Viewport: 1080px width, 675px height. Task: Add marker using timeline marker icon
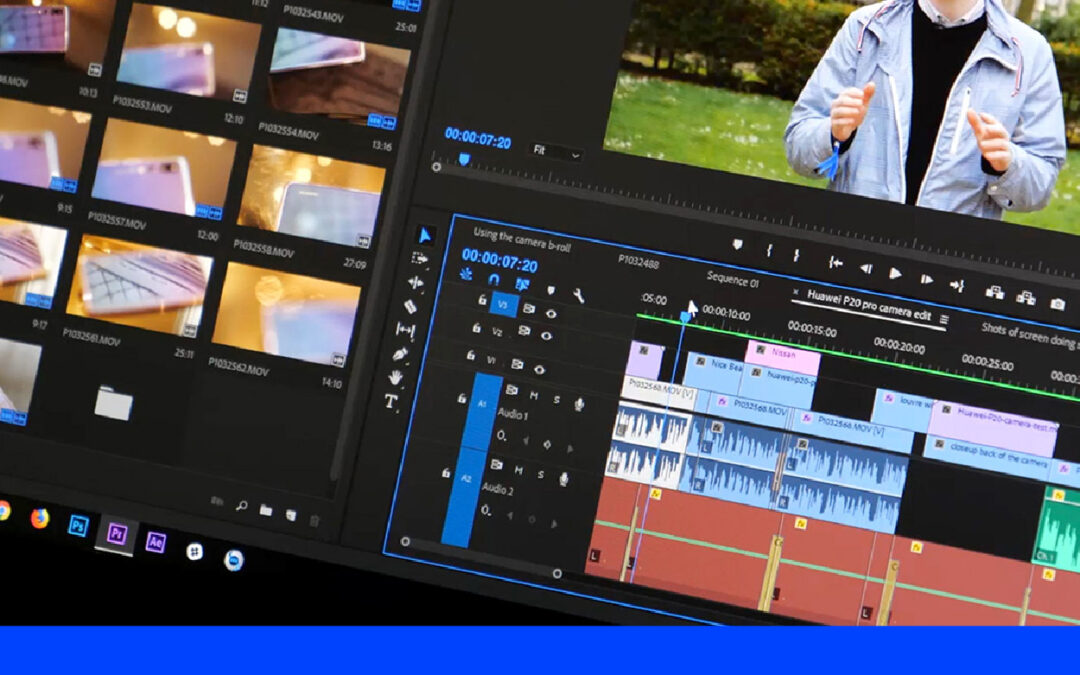(550, 290)
